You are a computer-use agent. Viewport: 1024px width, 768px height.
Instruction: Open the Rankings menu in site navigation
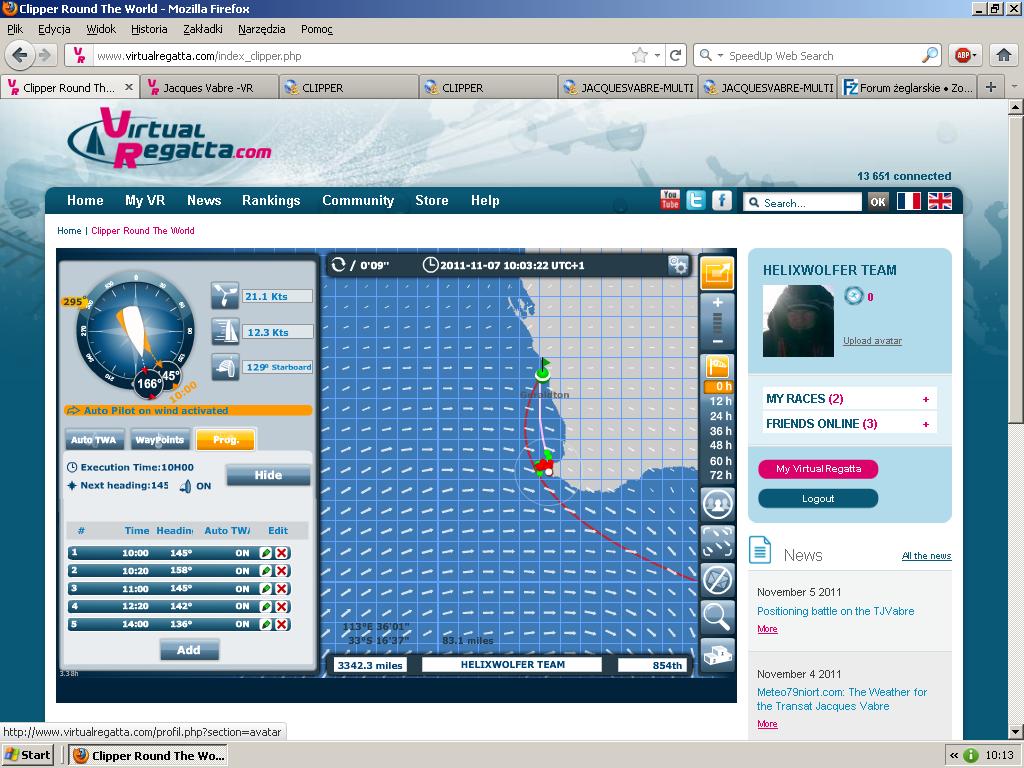coord(271,200)
